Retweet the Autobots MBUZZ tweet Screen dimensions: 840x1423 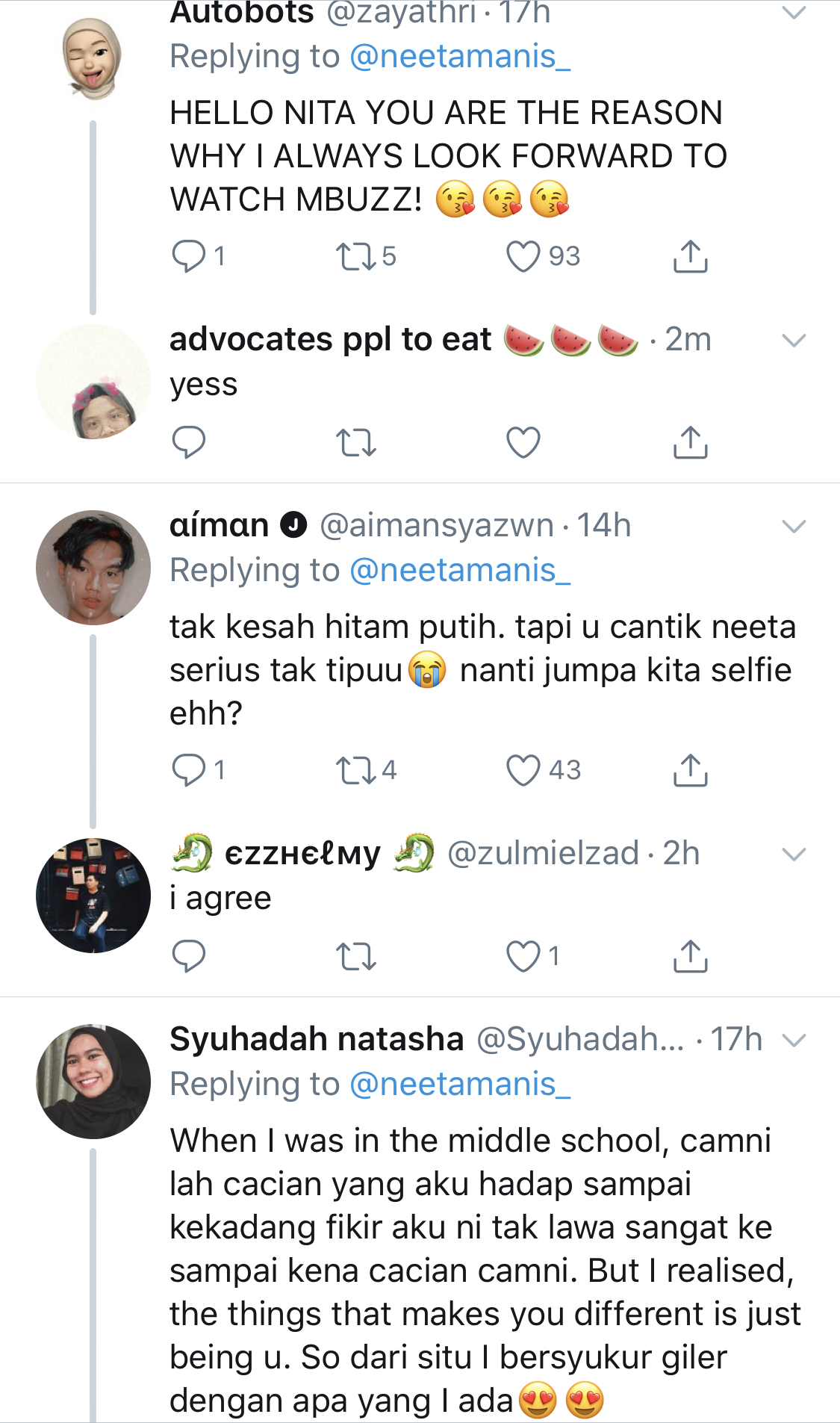(x=356, y=256)
